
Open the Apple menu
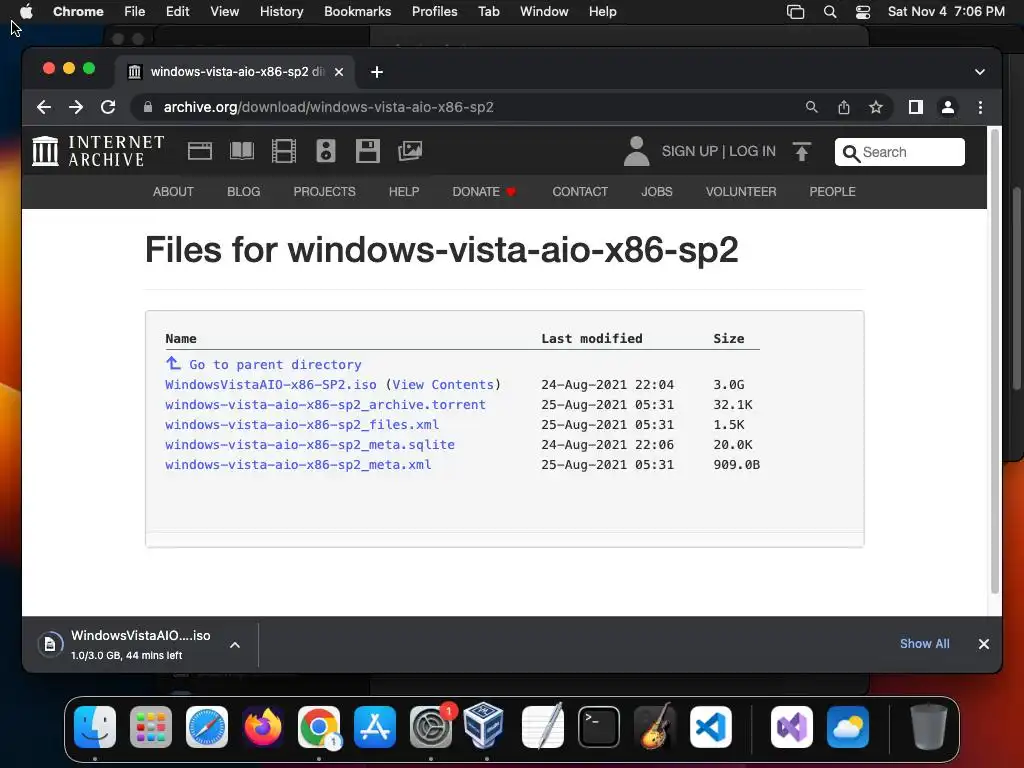[26, 12]
